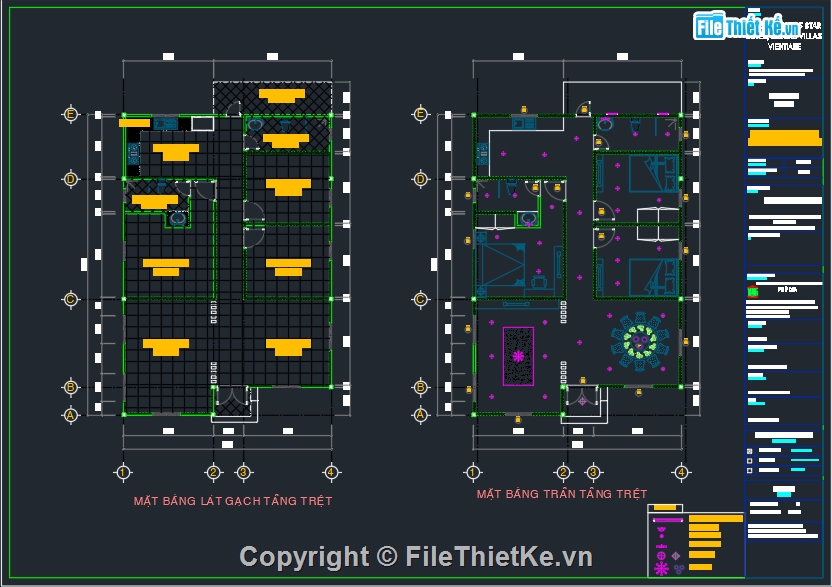Select the round dining table in ceiling plan
Screen dimensions: 832x587
tap(640, 341)
